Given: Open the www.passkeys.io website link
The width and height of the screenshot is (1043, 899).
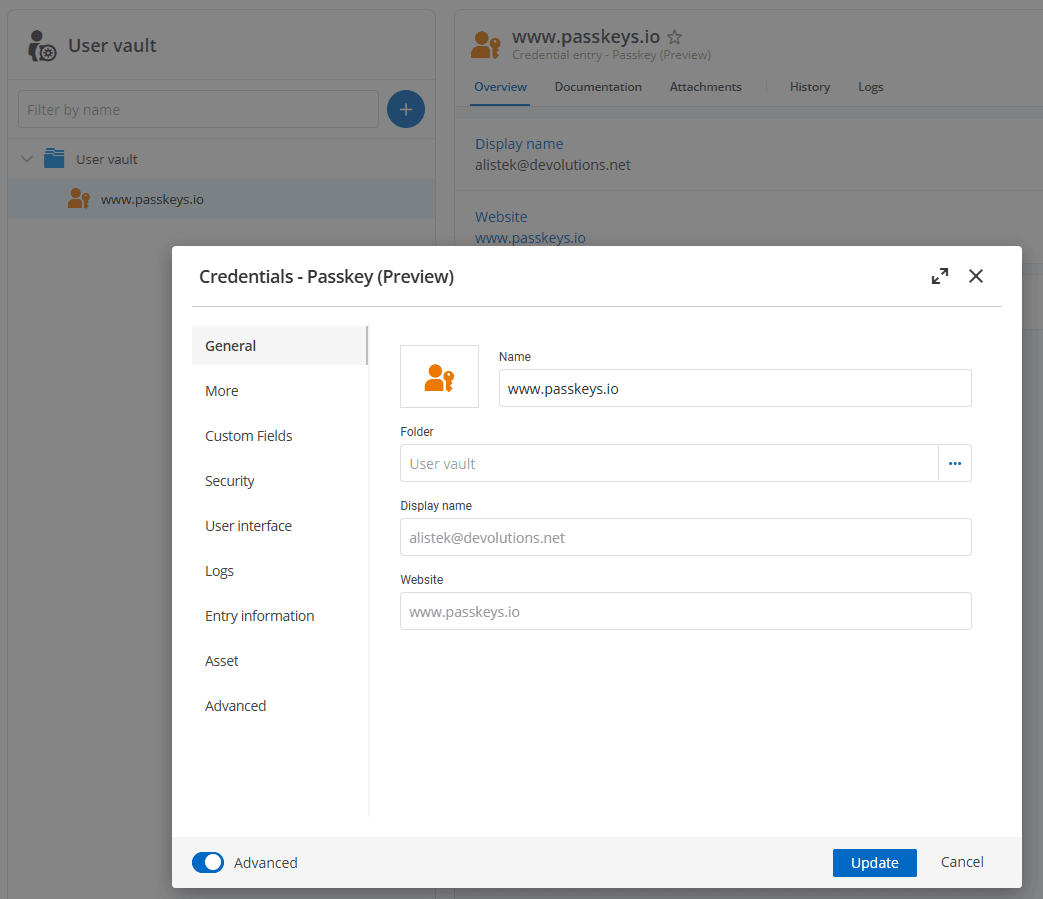Looking at the screenshot, I should (x=530, y=238).
